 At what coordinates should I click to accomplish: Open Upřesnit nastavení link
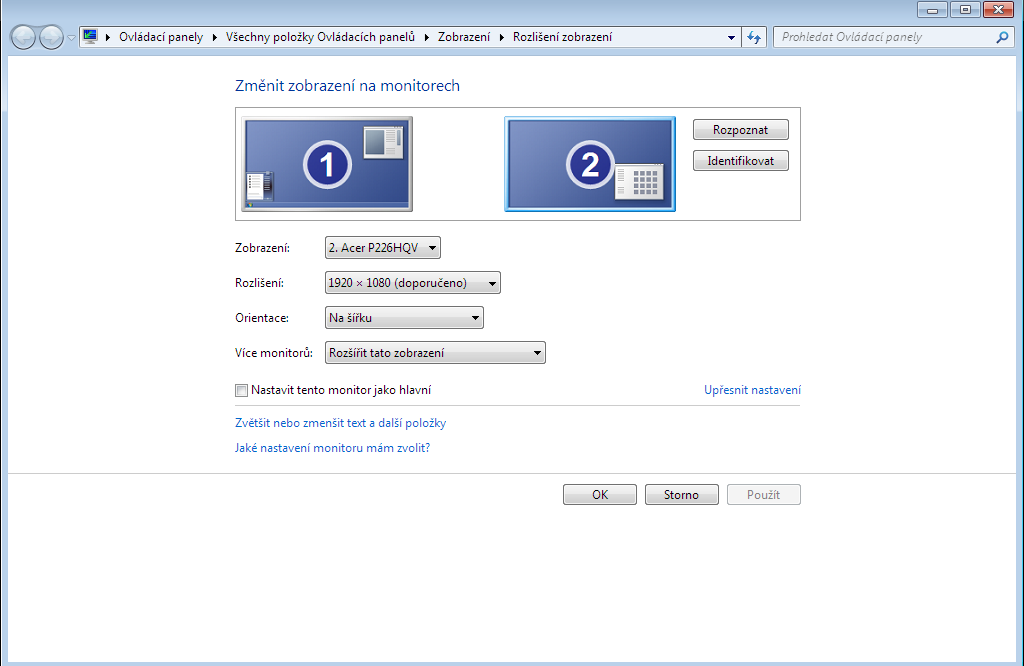(752, 390)
